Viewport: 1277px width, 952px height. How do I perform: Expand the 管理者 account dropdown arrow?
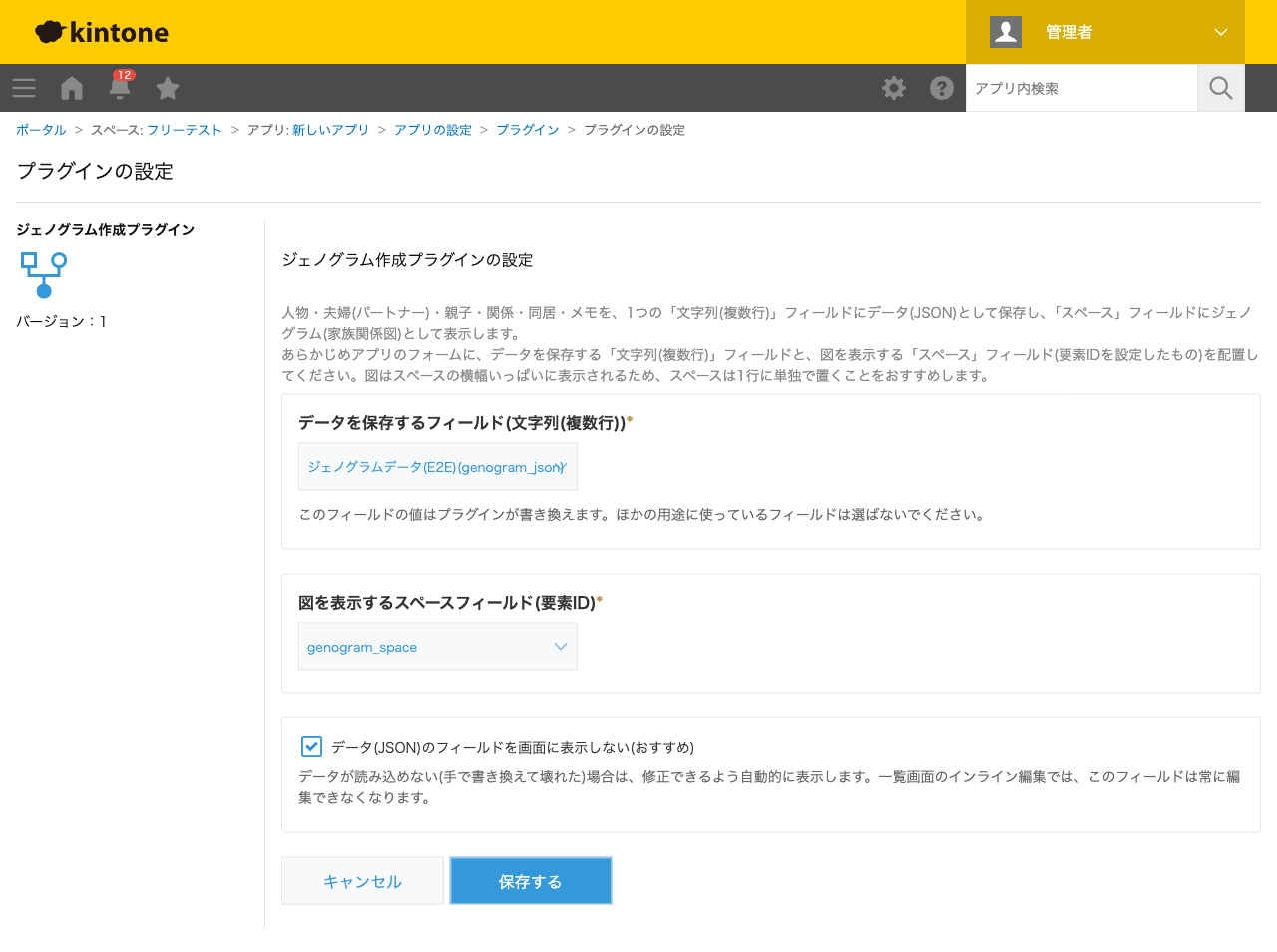1221,32
